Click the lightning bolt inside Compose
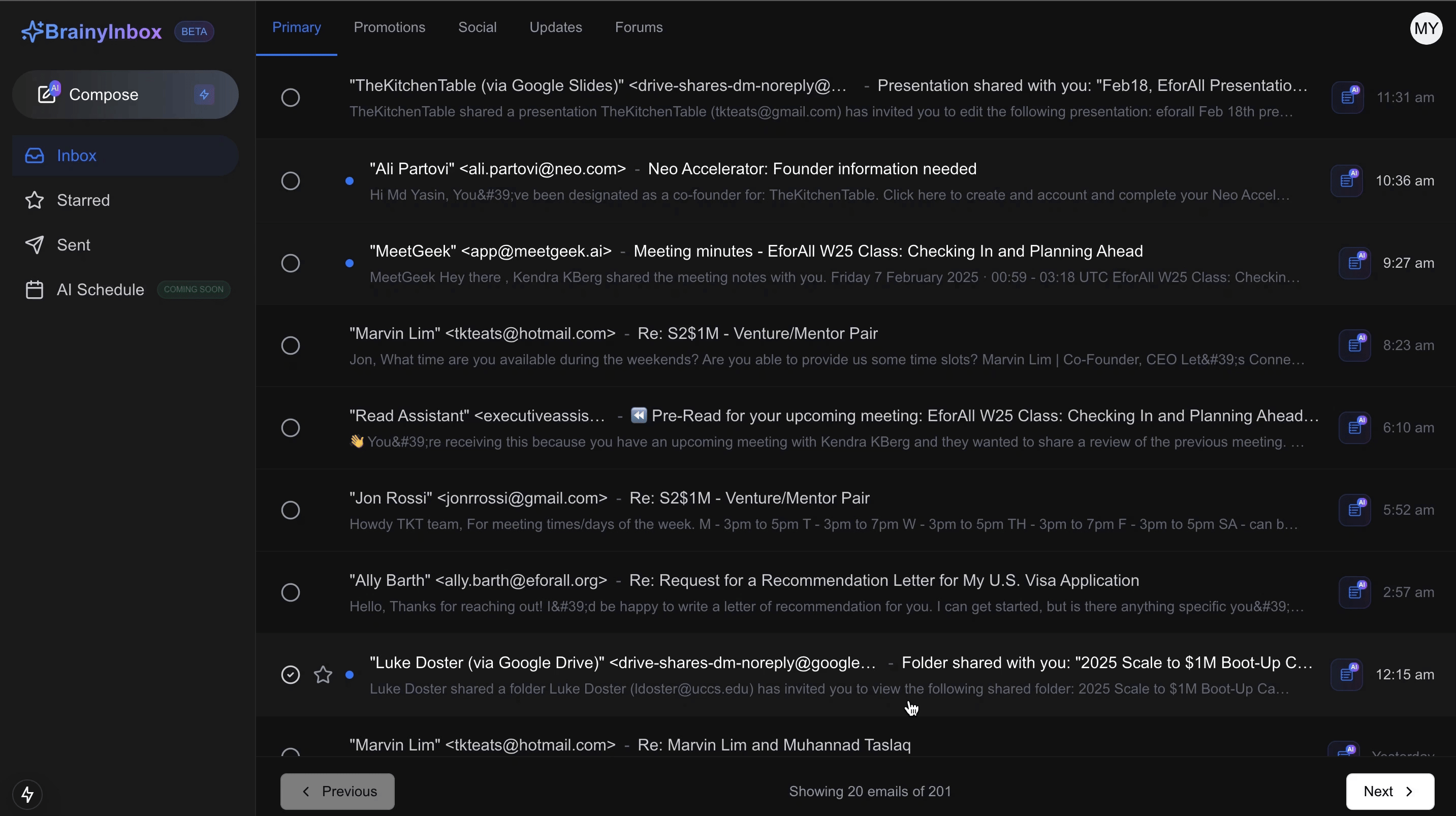This screenshot has height=816, width=1456. click(204, 95)
